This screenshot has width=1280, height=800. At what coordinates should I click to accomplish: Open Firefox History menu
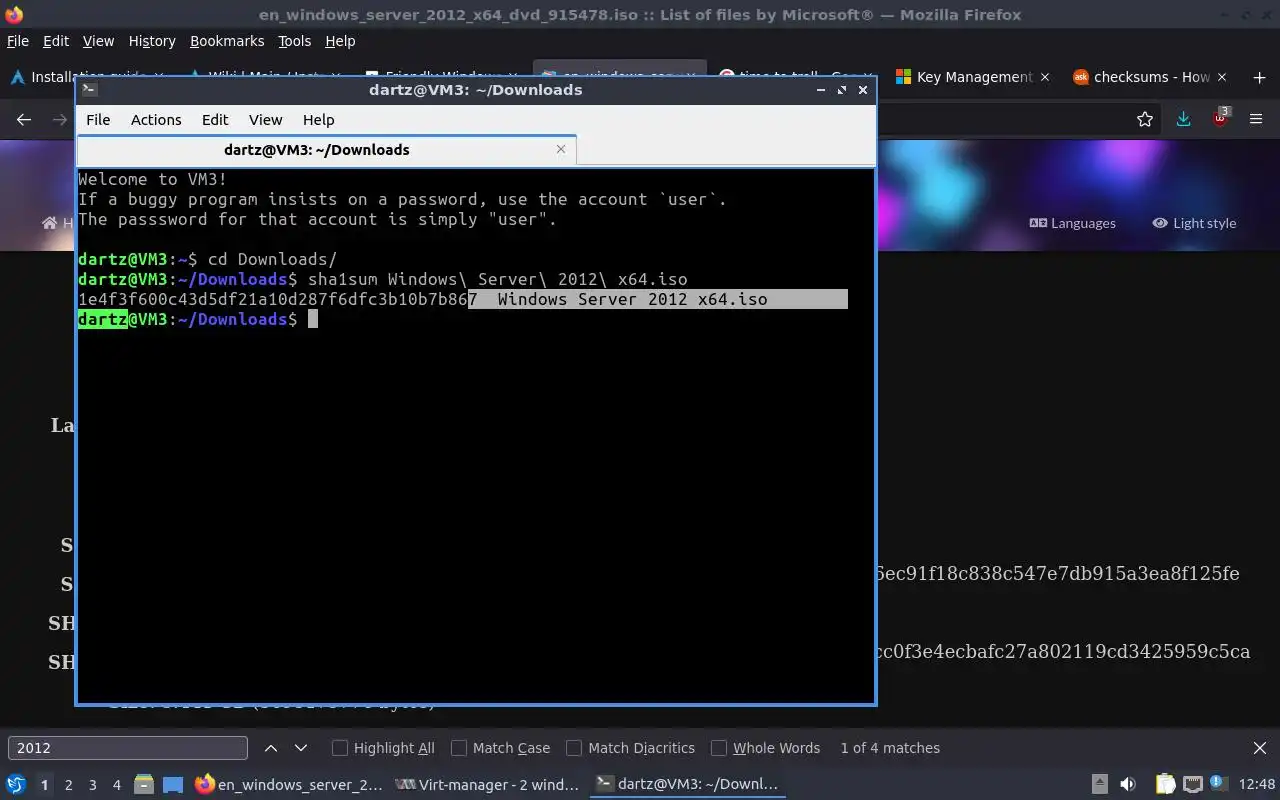coord(152,41)
